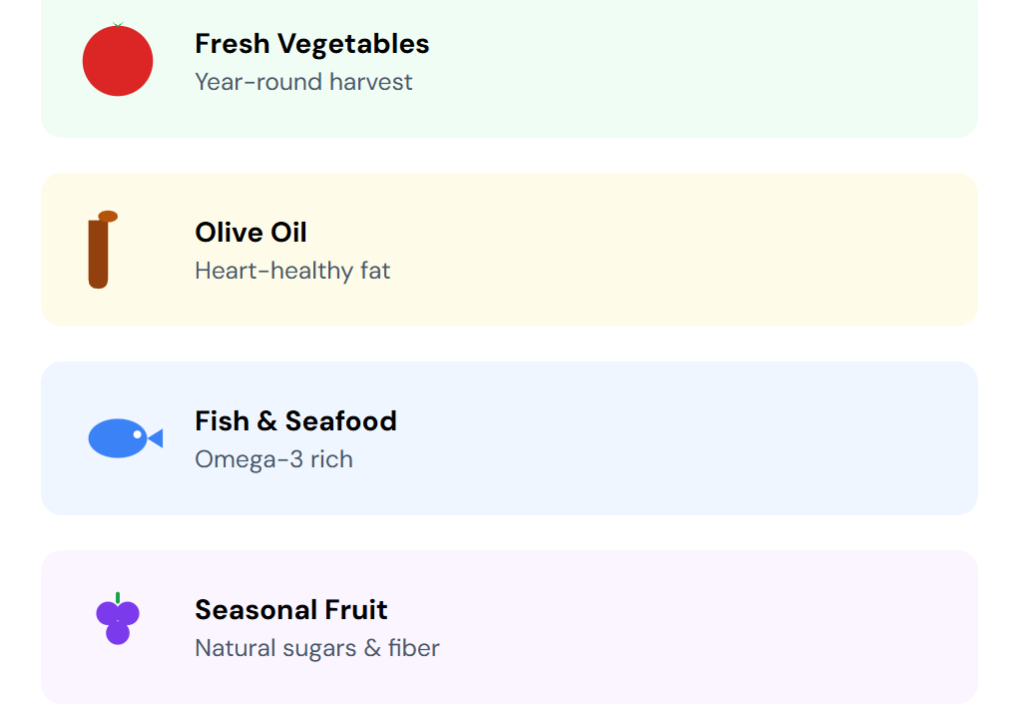The height and width of the screenshot is (707, 1024).
Task: Click the white eye of the fish icon
Action: click(x=137, y=435)
